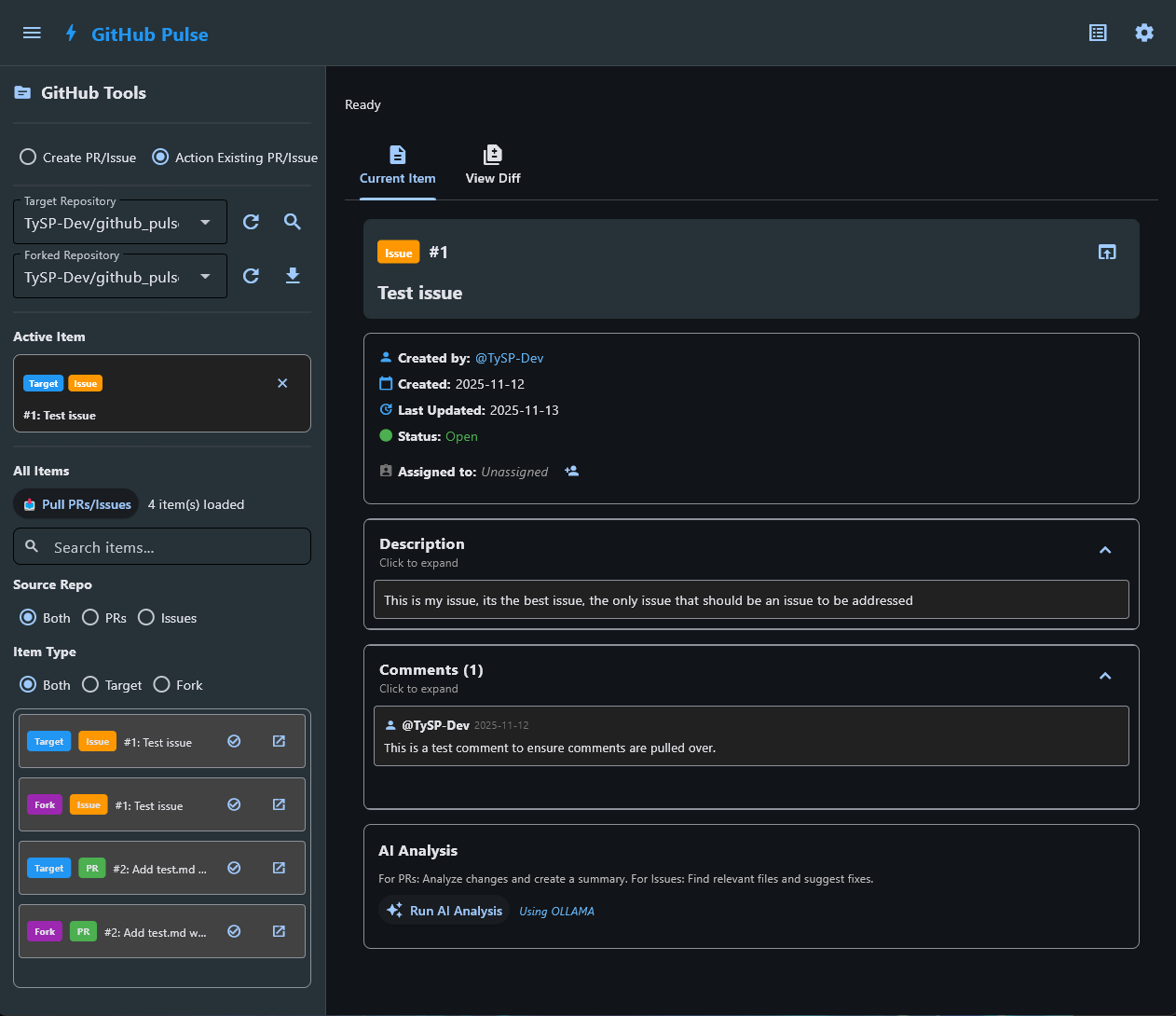Refresh the Forked Repository list
Screen dimensions: 1176x1016
pos(251,276)
